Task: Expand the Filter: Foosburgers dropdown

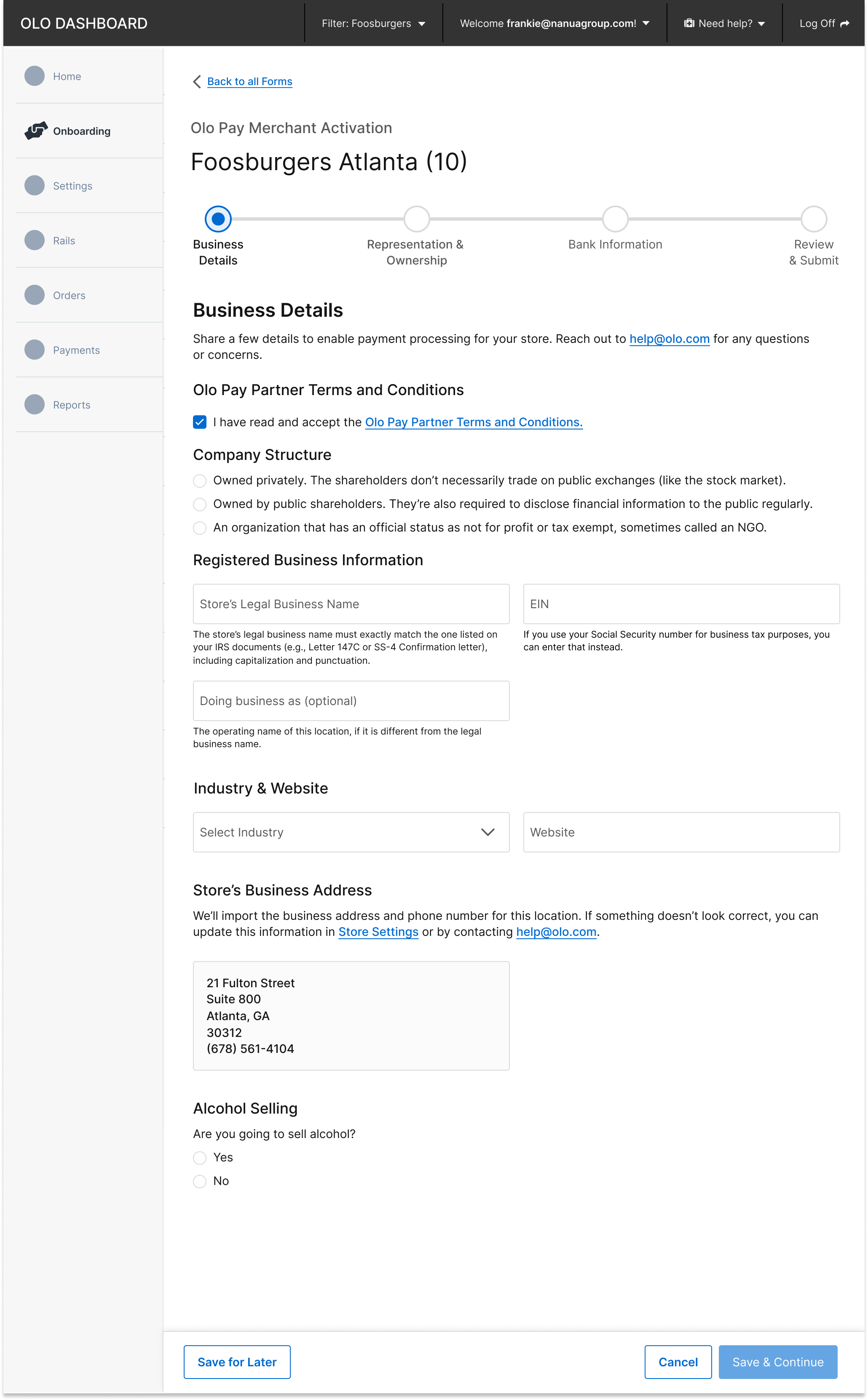Action: [373, 24]
